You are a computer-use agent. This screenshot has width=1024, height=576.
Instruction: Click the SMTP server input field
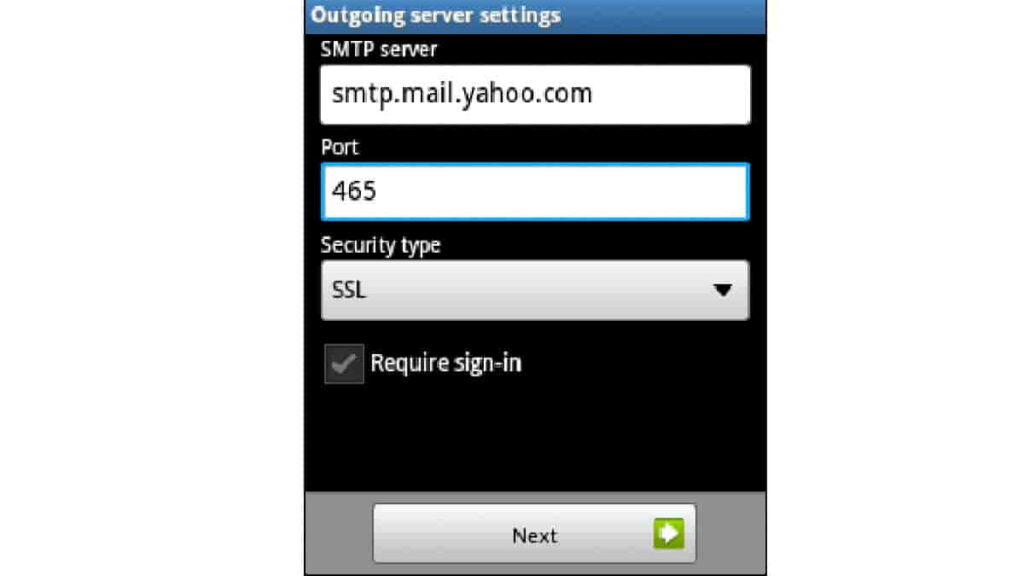click(535, 95)
